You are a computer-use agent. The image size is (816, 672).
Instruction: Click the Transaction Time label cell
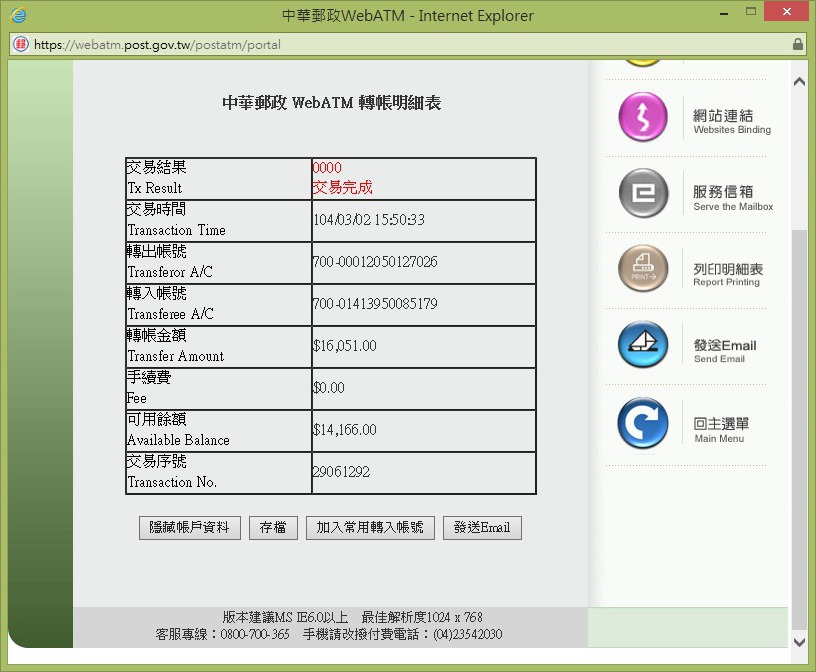pyautogui.click(x=219, y=221)
